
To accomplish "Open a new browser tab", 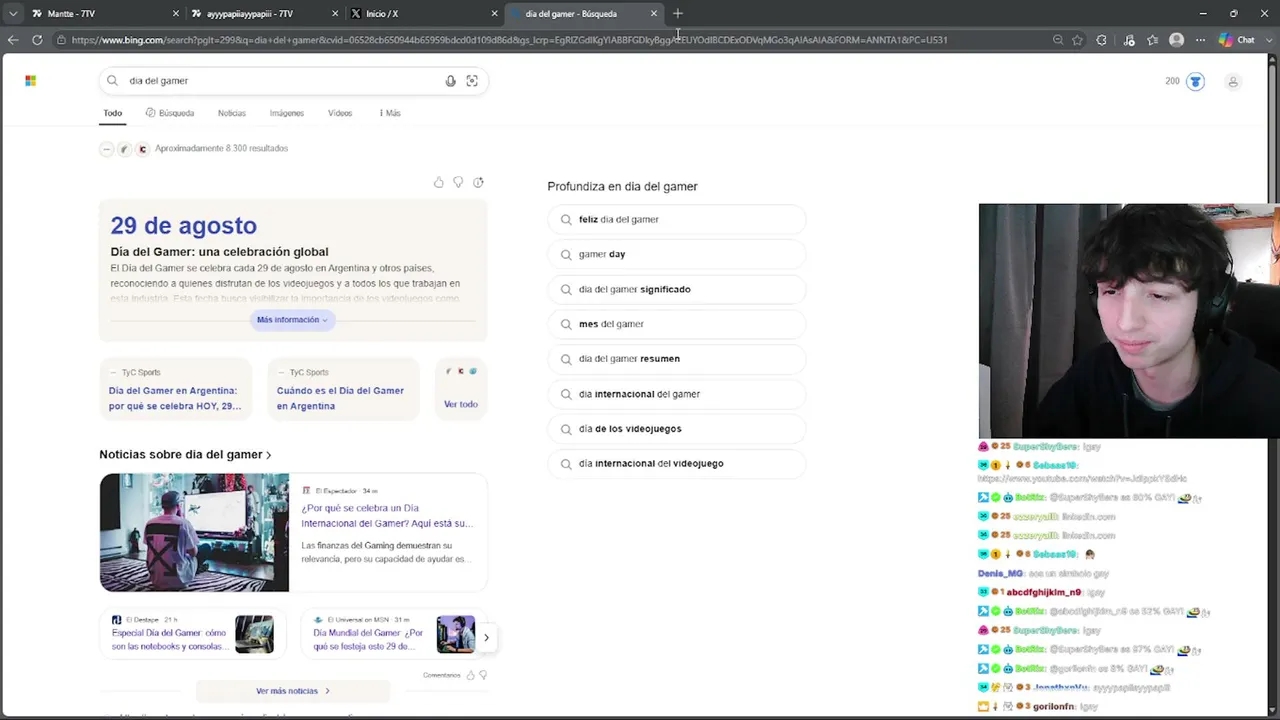I will coord(678,14).
